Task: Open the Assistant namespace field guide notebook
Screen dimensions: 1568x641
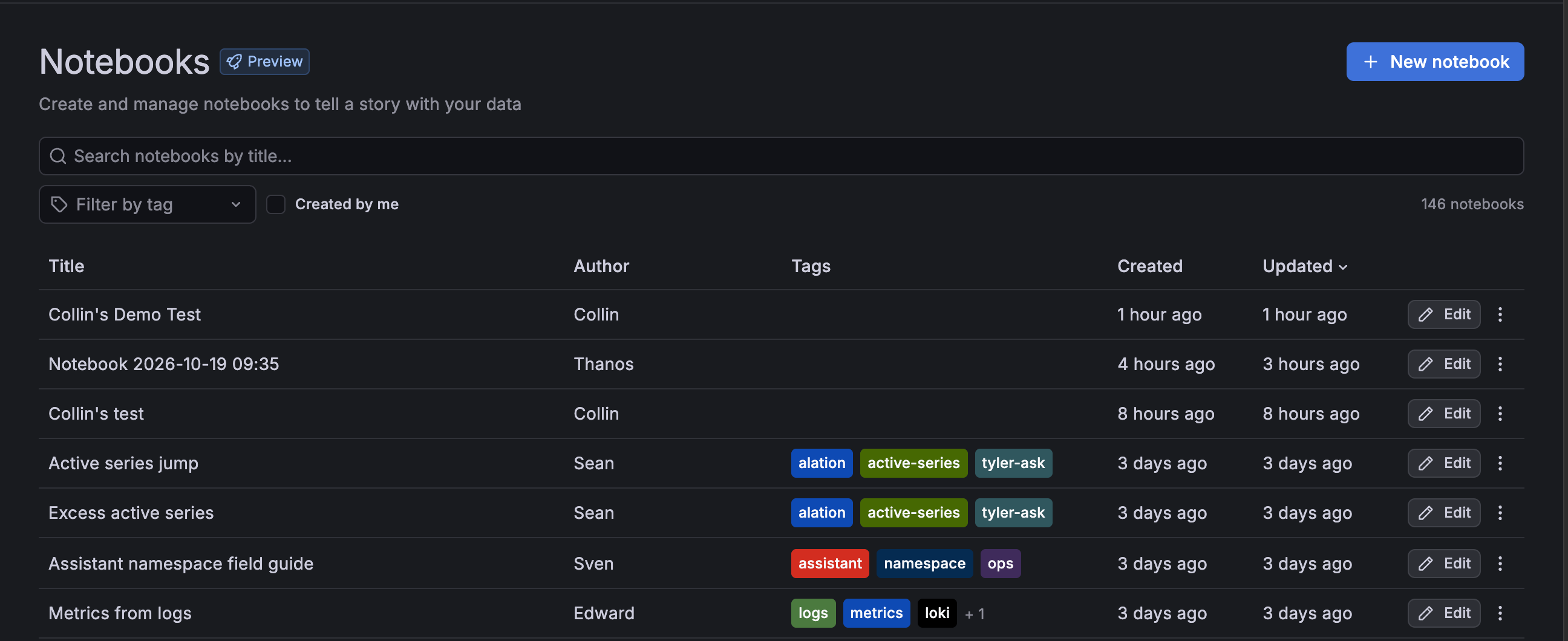Action: (181, 564)
